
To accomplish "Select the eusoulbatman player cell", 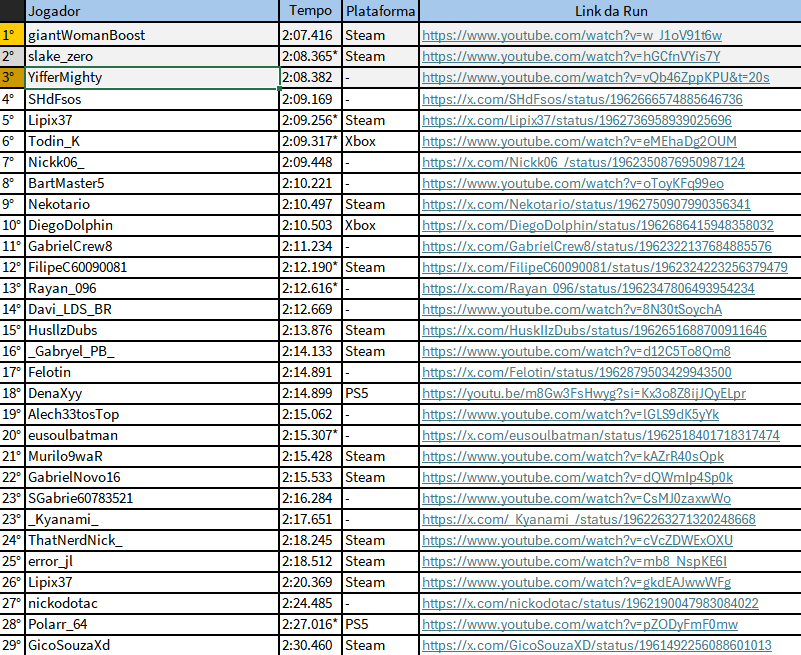I will point(152,435).
